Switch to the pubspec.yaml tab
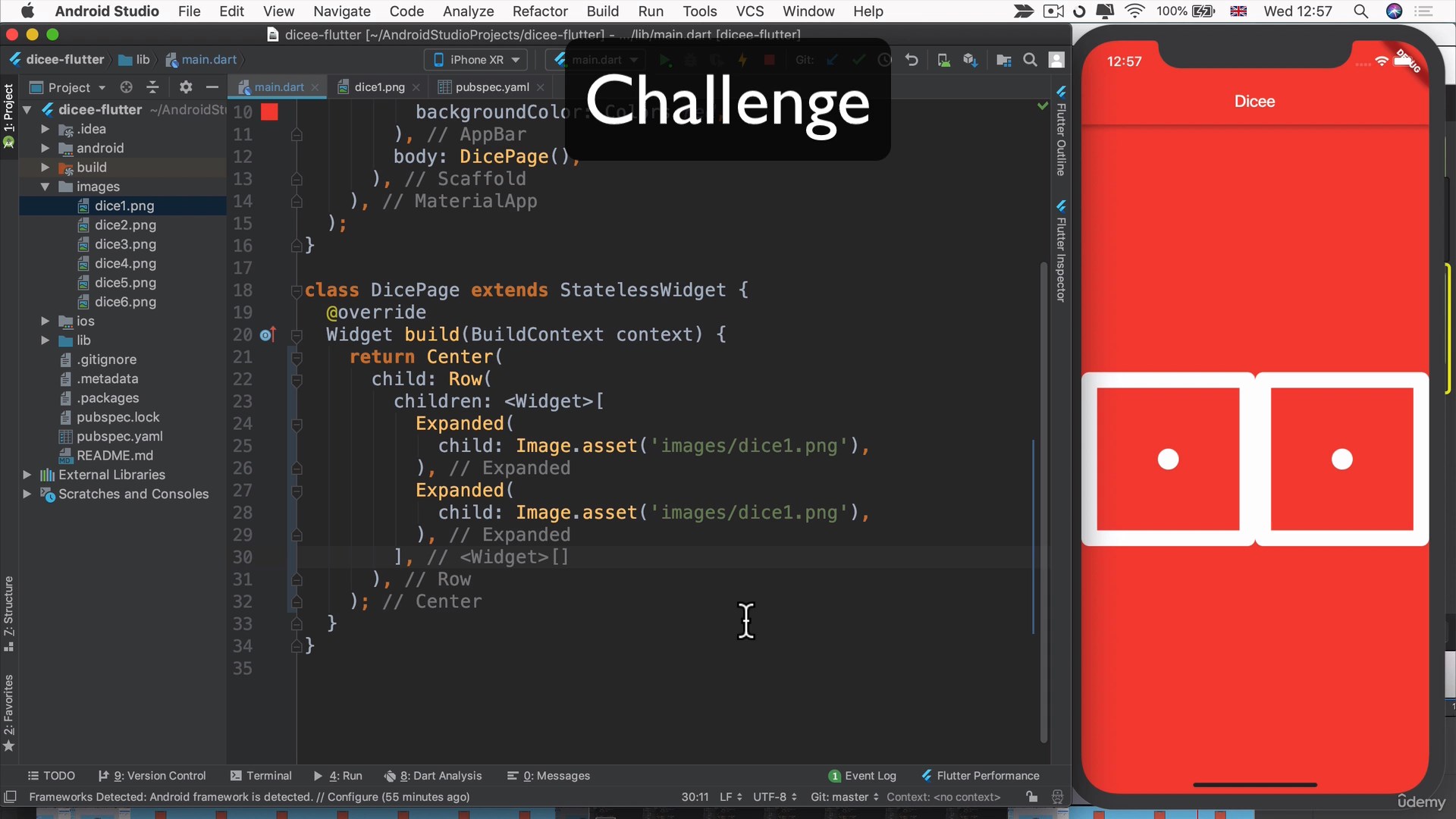 click(x=492, y=87)
